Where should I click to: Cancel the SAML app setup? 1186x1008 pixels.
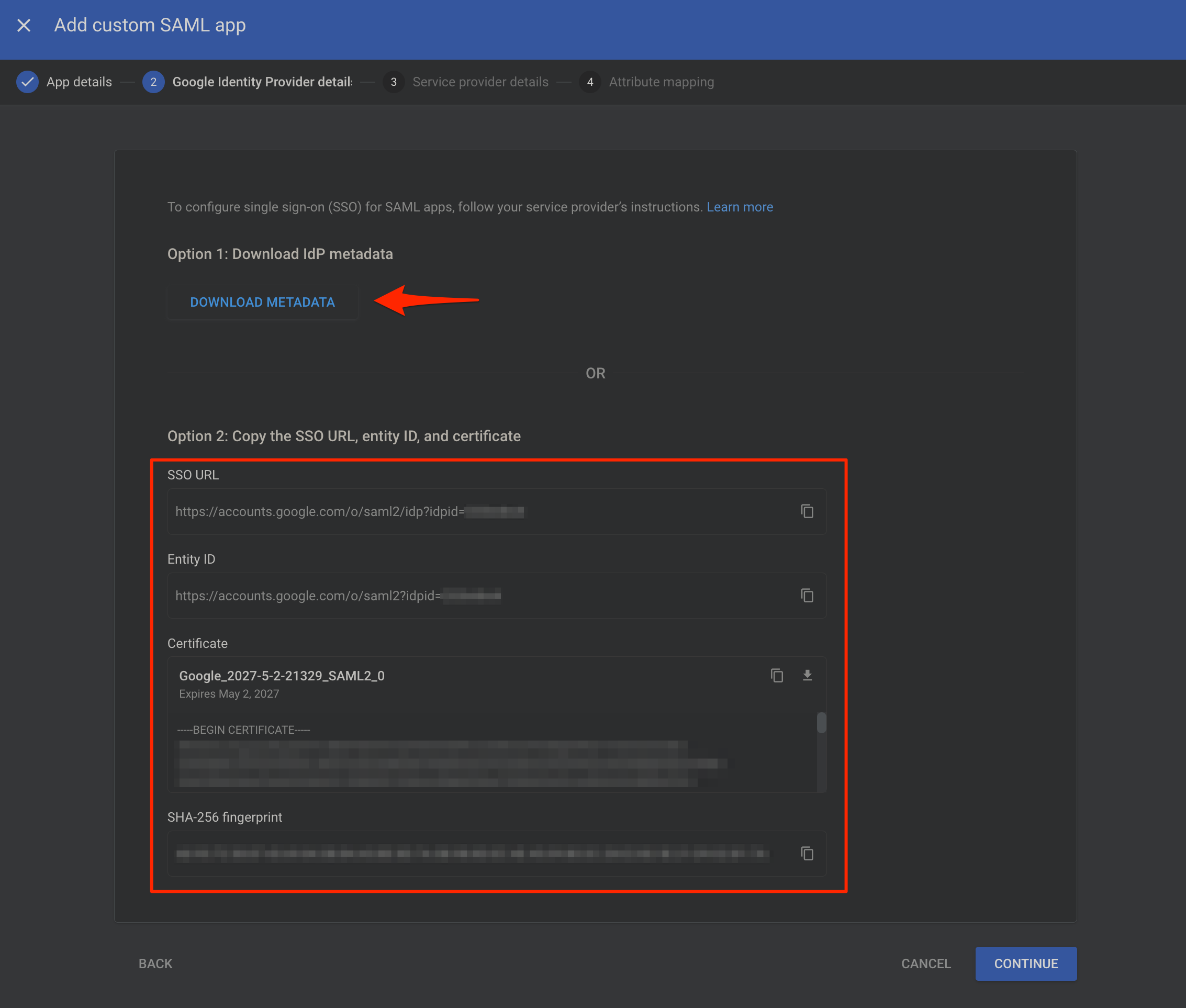[x=926, y=964]
